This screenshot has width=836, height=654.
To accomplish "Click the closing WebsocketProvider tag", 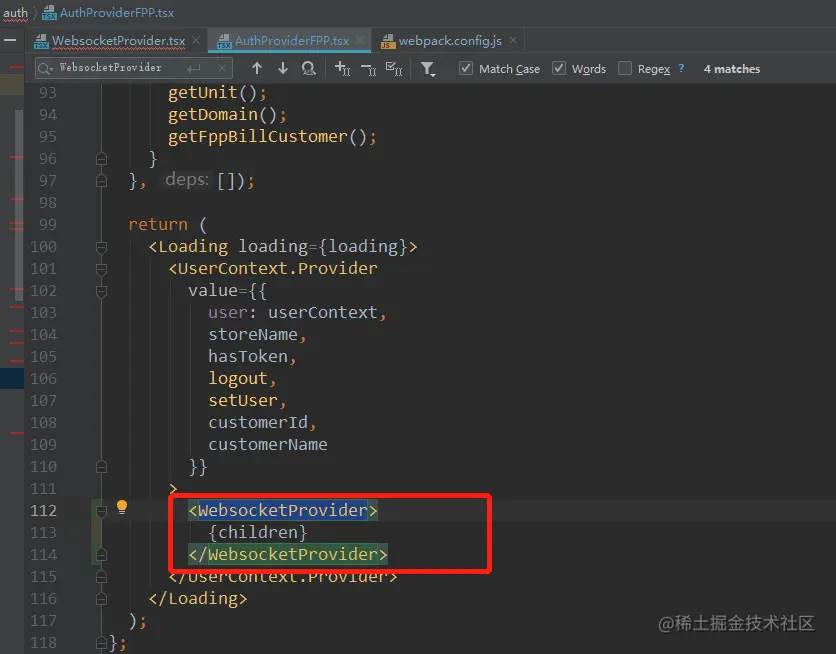I will pos(288,554).
